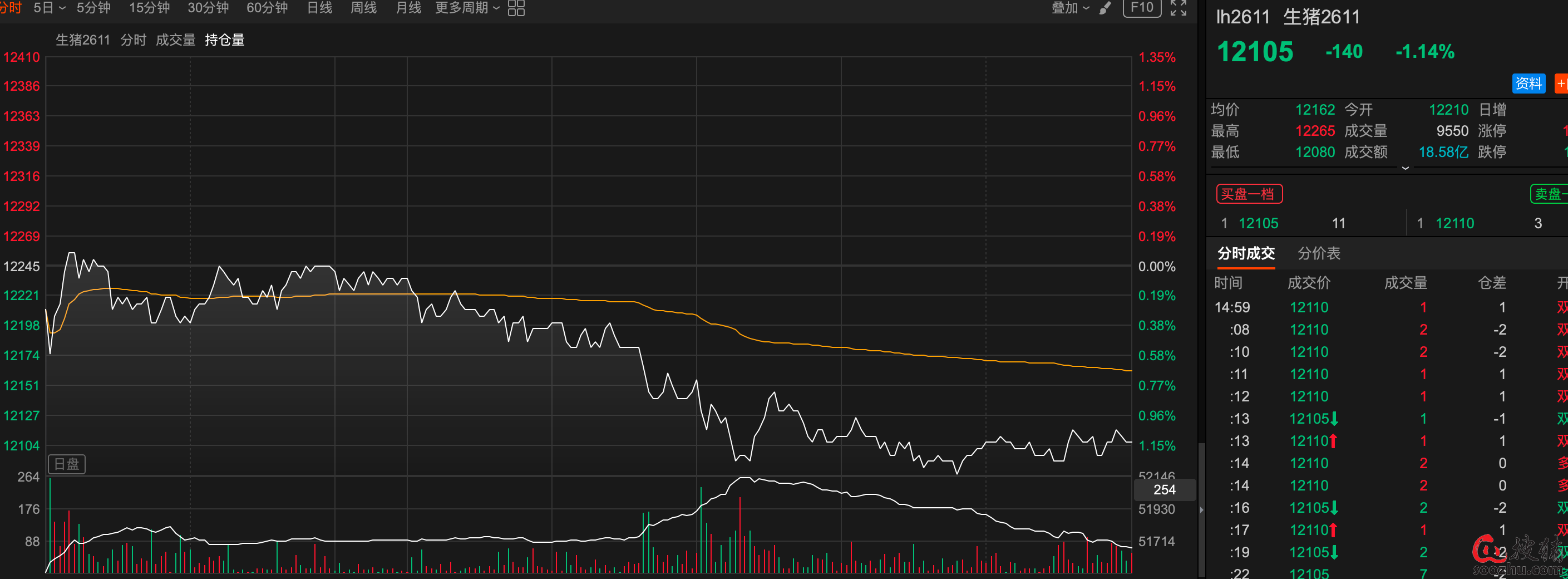The height and width of the screenshot is (579, 1568).
Task: Click the small panel collapse arrow right of chart
Action: pyautogui.click(x=1201, y=509)
